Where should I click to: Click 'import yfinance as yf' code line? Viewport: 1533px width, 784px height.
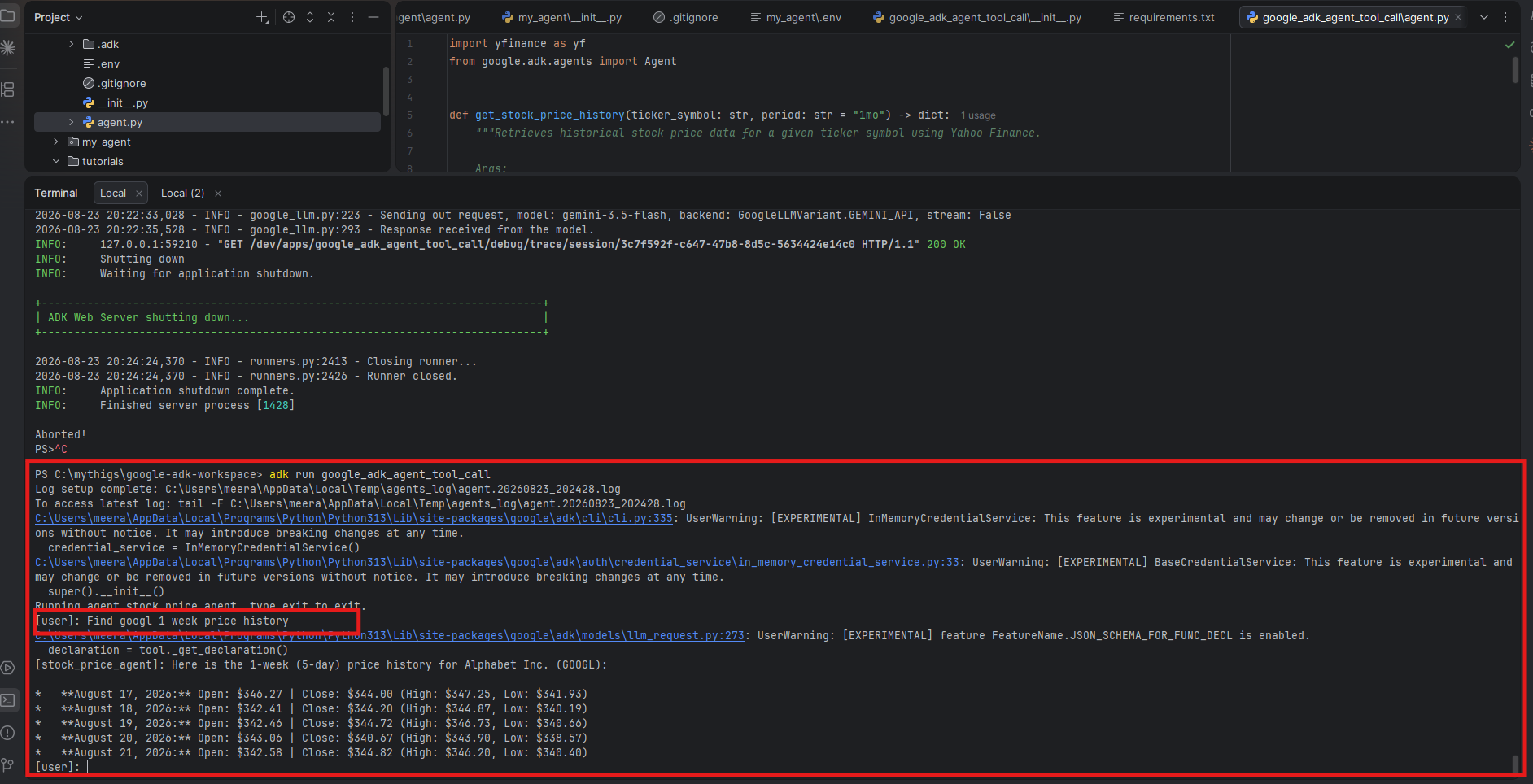[518, 44]
